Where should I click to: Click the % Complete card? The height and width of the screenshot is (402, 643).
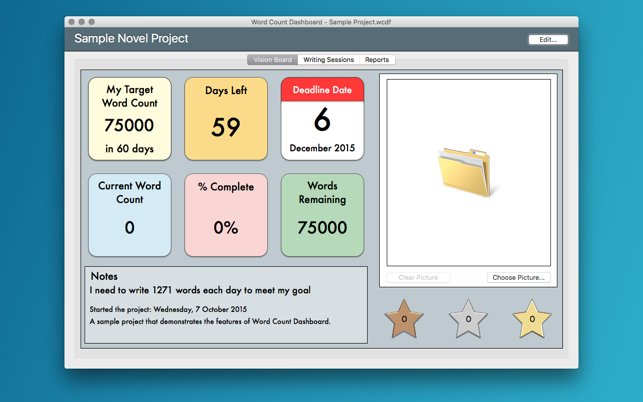(226, 215)
